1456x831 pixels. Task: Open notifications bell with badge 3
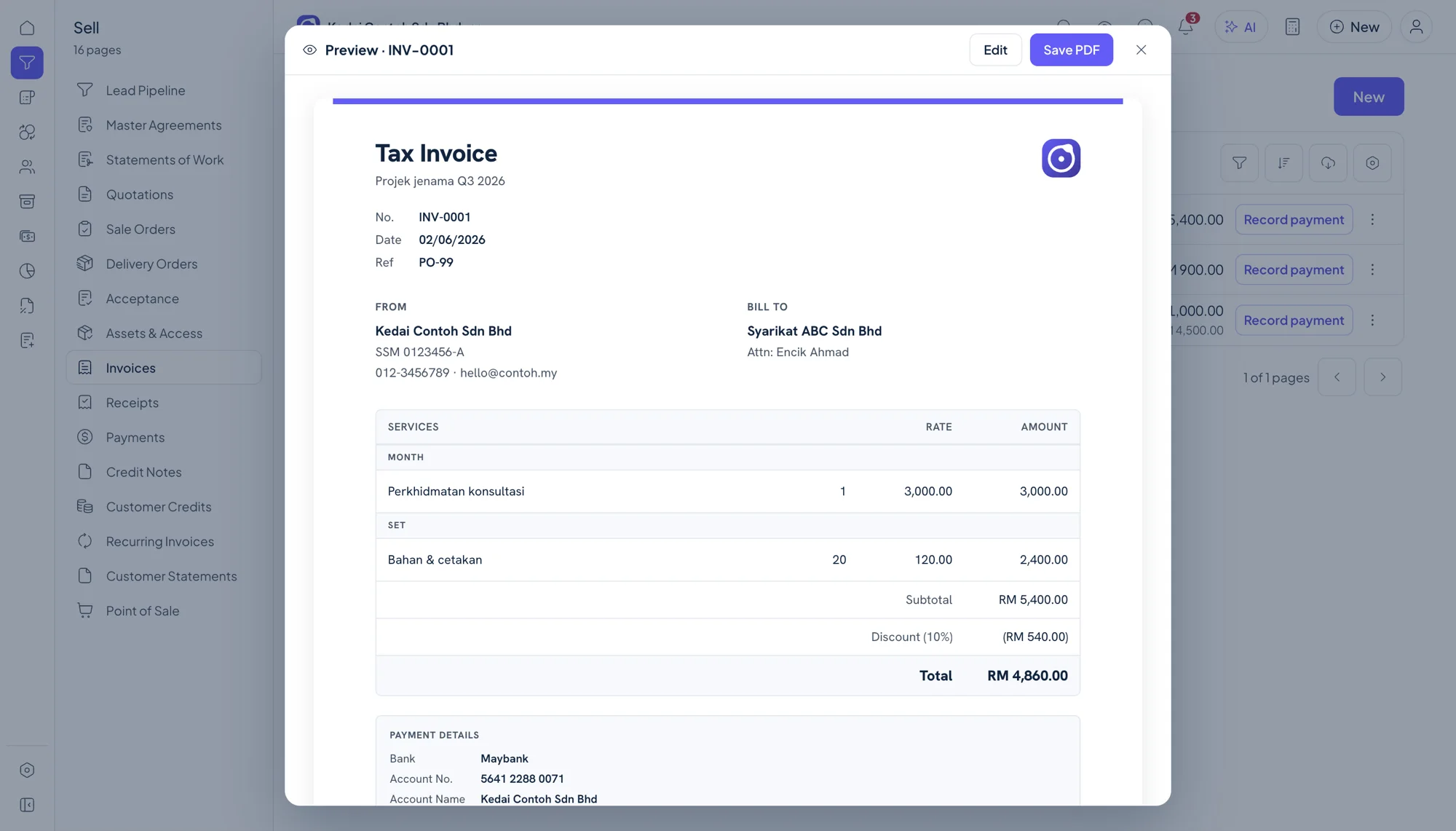[1186, 26]
